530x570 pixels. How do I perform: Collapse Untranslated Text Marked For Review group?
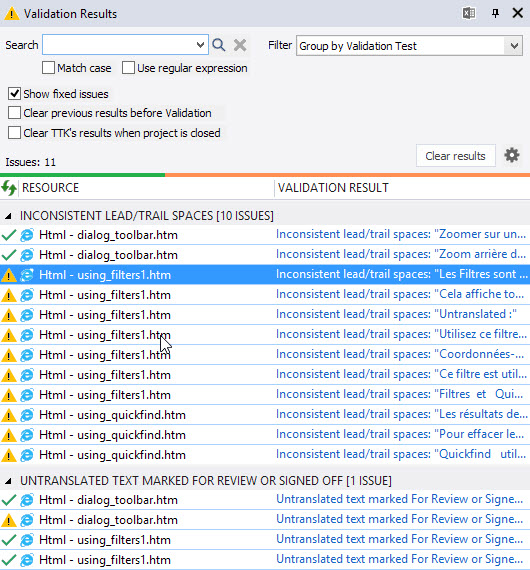click(x=8, y=481)
